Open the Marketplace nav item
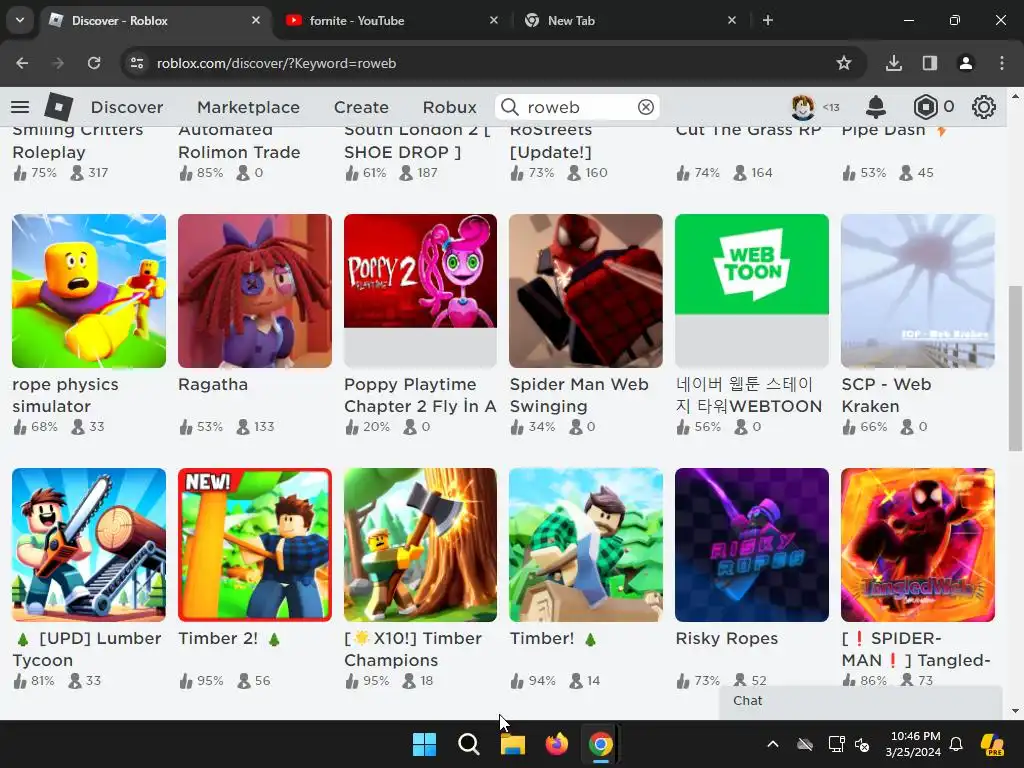The height and width of the screenshot is (768, 1024). coord(248,107)
